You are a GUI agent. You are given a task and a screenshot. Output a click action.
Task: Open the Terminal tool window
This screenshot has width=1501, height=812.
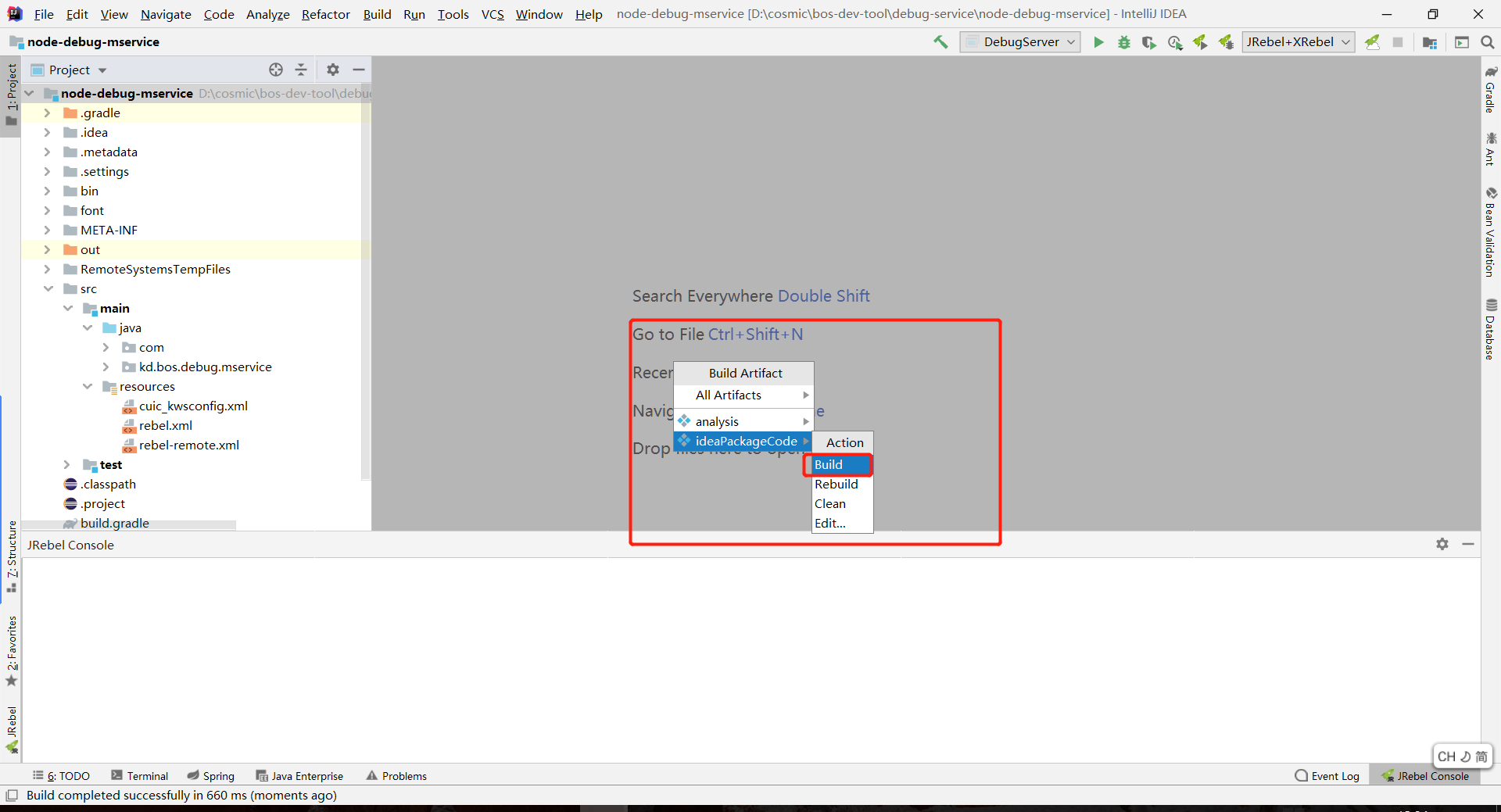(139, 775)
